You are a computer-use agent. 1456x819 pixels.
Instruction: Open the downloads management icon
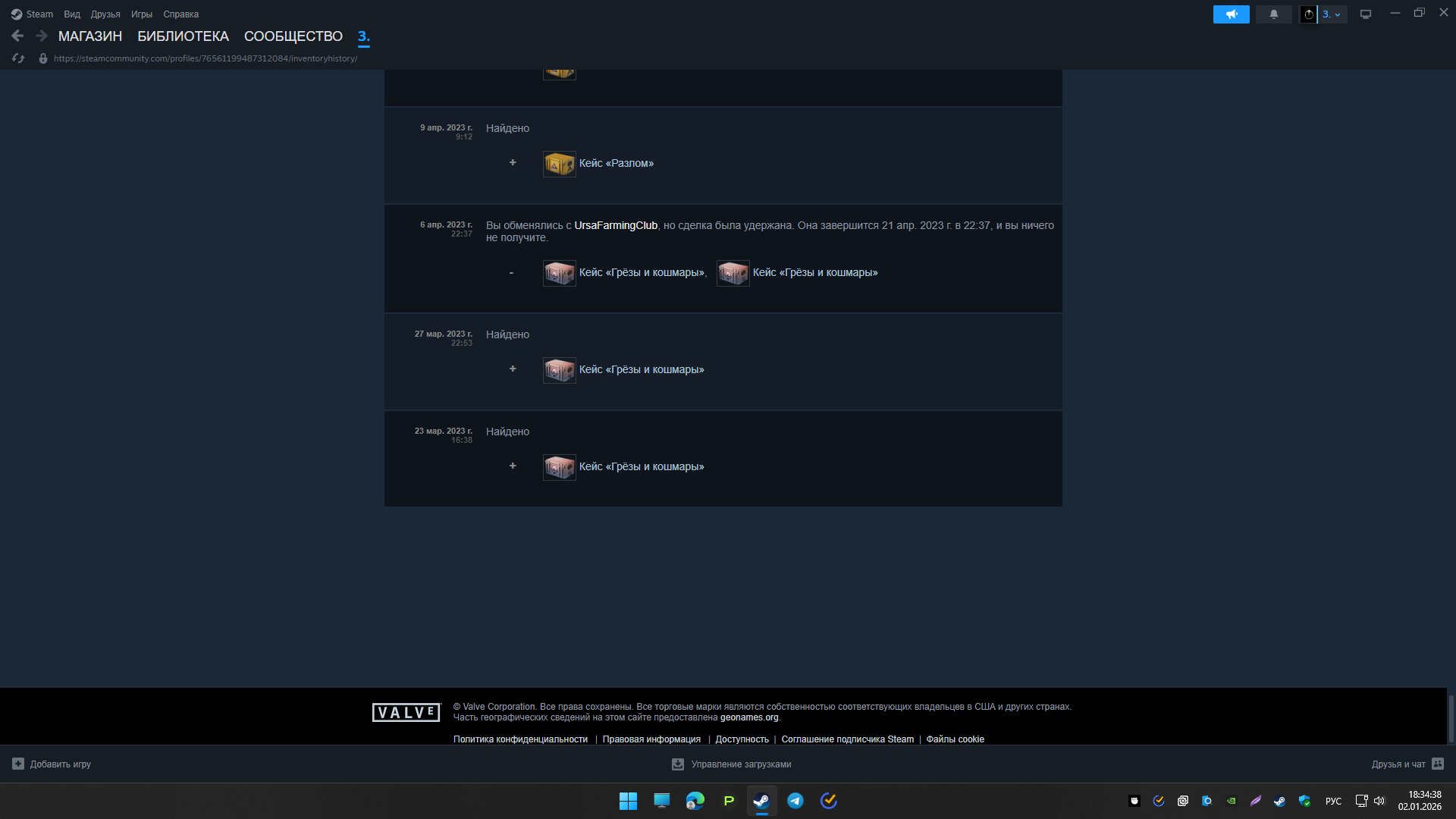pyautogui.click(x=677, y=764)
